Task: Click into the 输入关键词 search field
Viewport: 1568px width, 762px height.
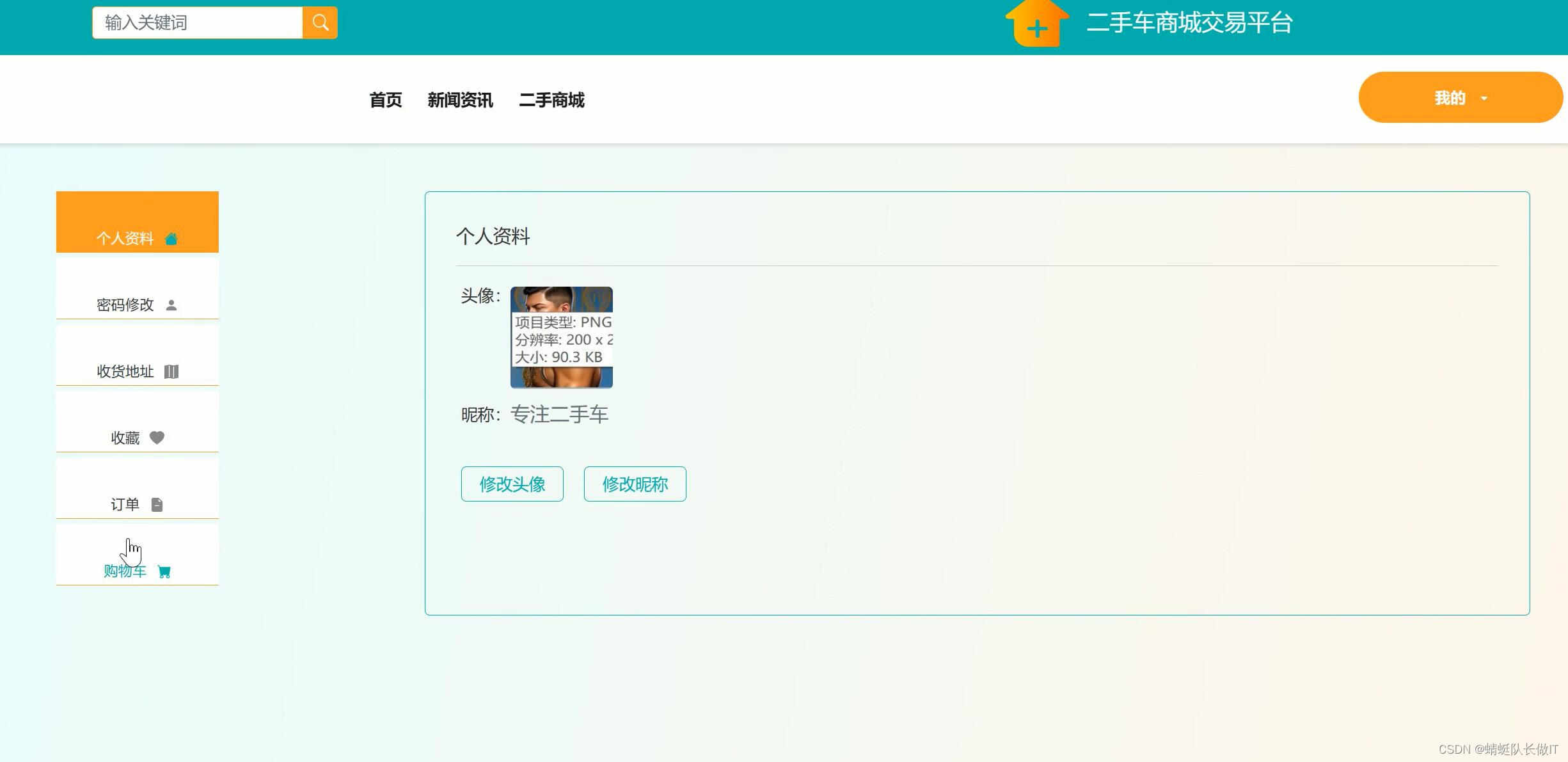Action: [197, 23]
